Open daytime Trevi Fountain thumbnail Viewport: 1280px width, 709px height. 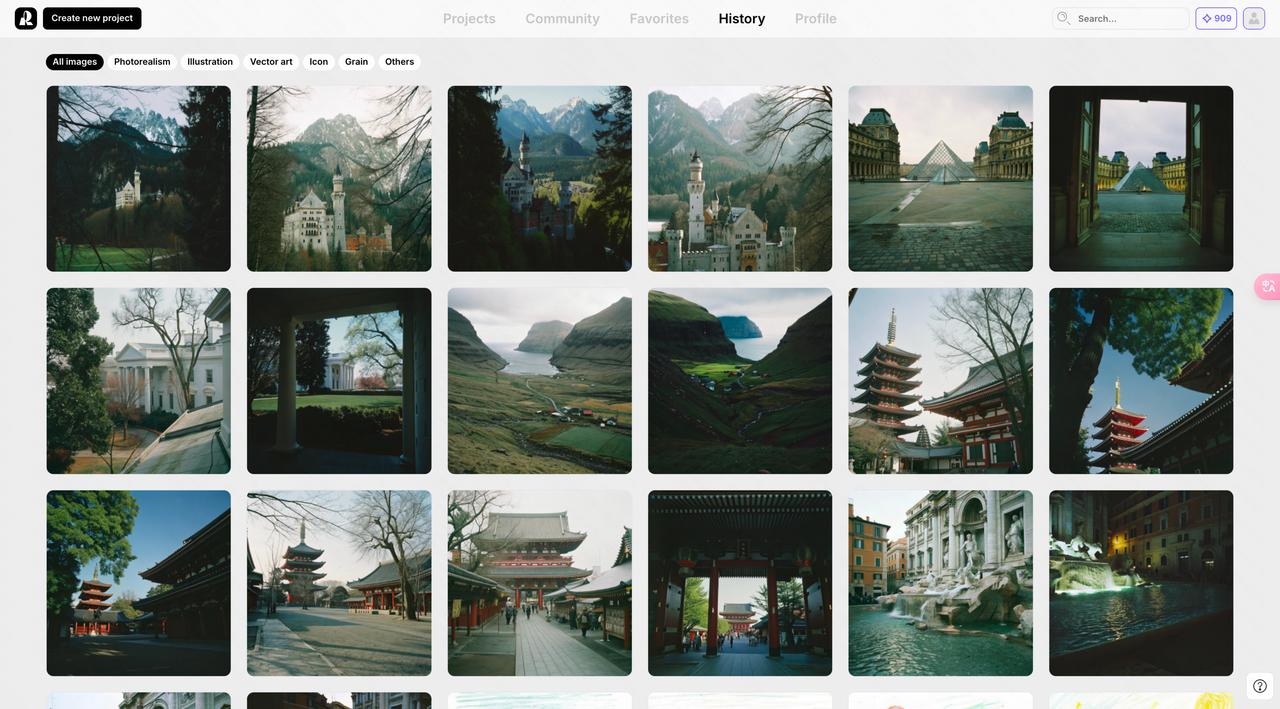tap(941, 583)
